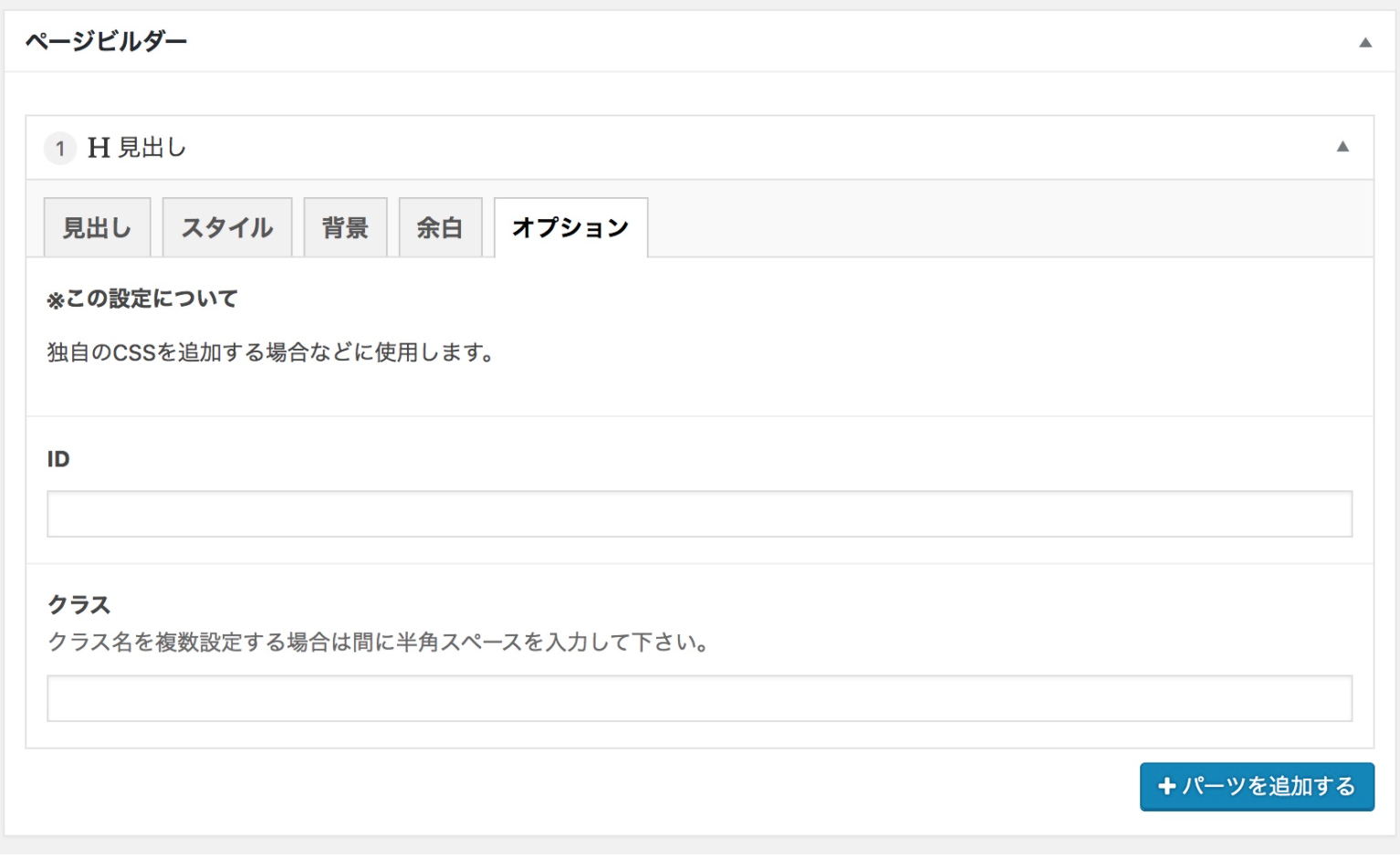Switch to the 見出し tab
Screen dimensions: 1400x858
point(97,228)
